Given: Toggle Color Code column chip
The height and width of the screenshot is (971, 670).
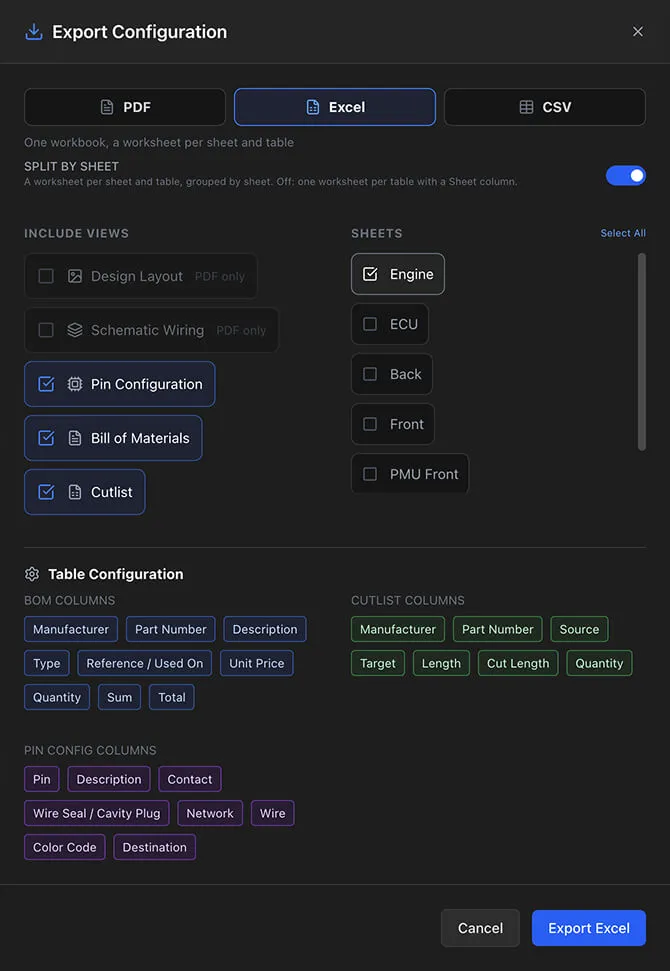Looking at the screenshot, I should [x=65, y=847].
